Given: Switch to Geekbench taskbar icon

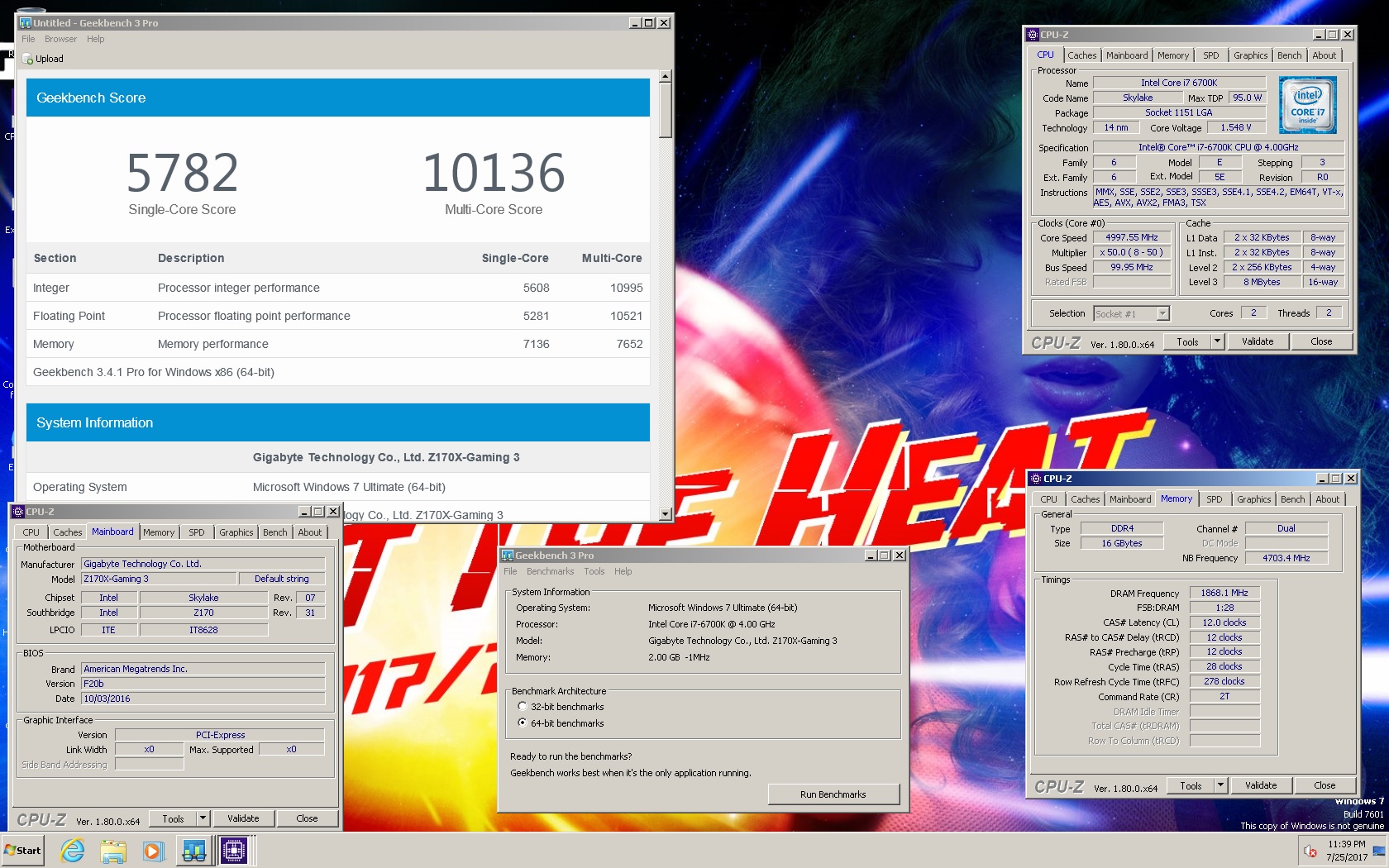Looking at the screenshot, I should (x=194, y=850).
